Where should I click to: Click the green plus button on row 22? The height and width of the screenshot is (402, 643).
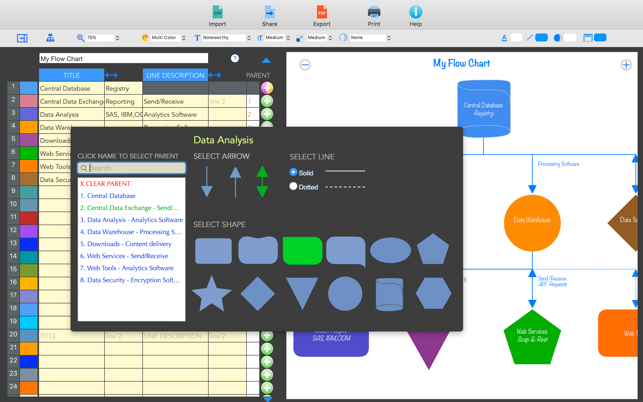(x=267, y=362)
